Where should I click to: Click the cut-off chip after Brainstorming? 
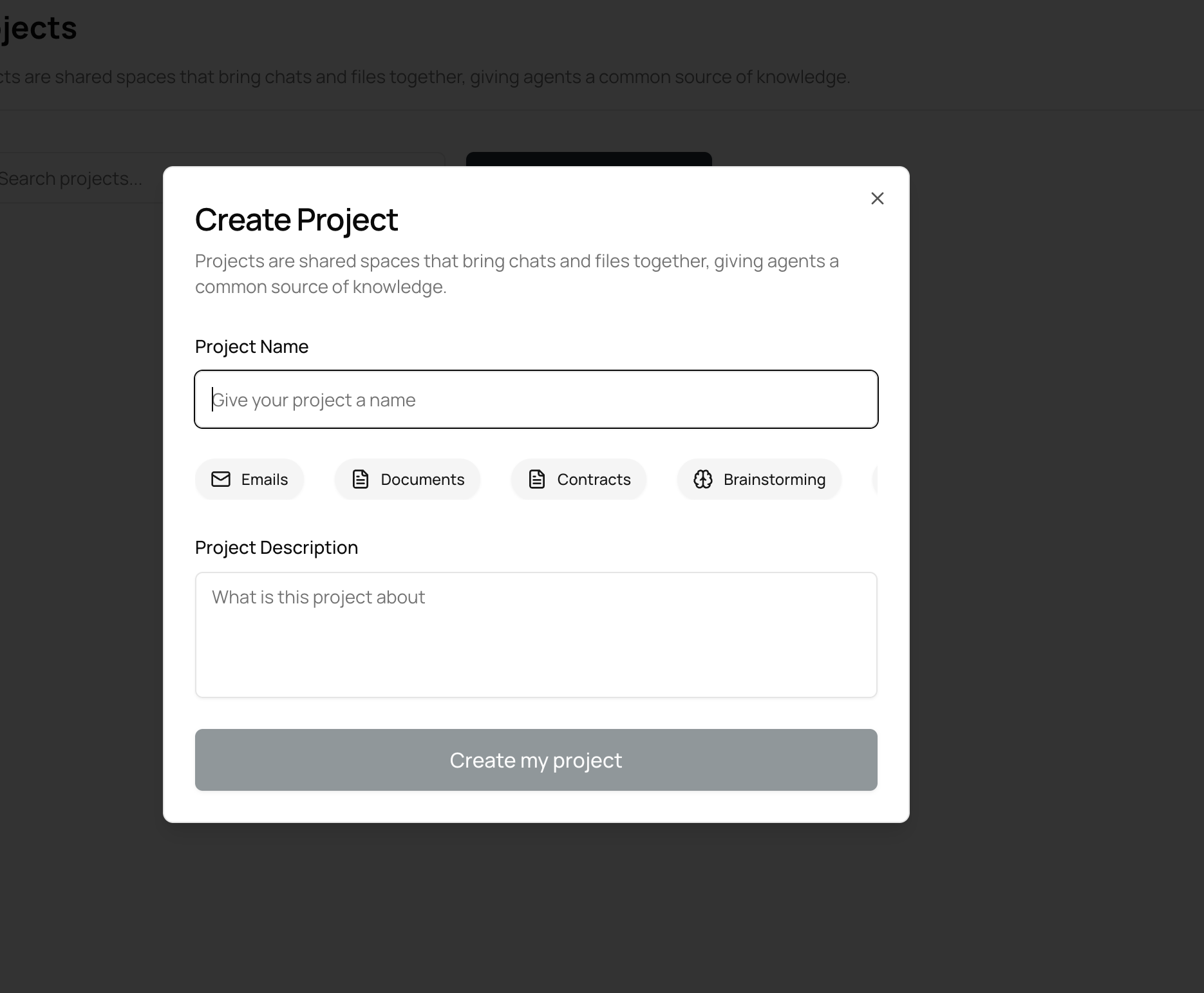874,479
